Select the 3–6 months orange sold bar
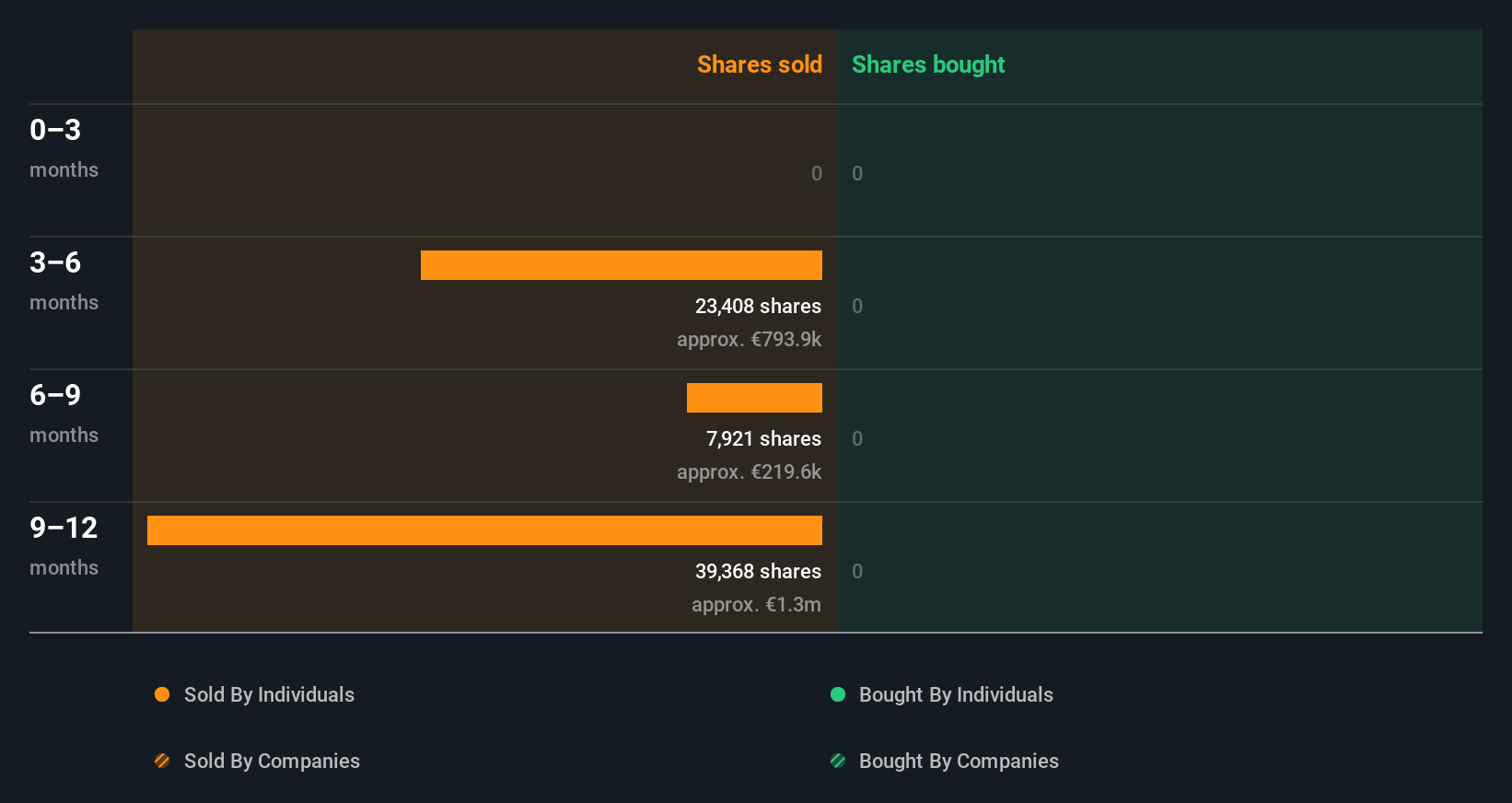The height and width of the screenshot is (803, 1512). (x=622, y=265)
